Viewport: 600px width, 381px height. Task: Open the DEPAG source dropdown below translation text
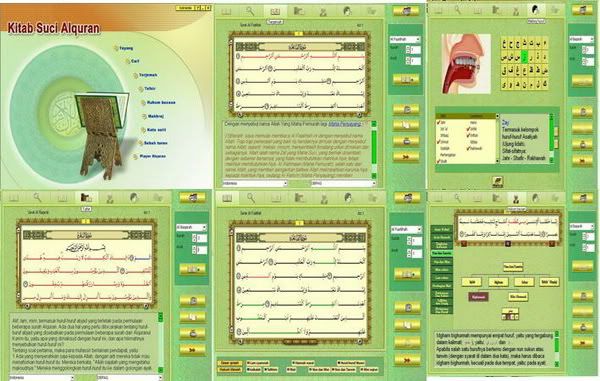(x=344, y=183)
